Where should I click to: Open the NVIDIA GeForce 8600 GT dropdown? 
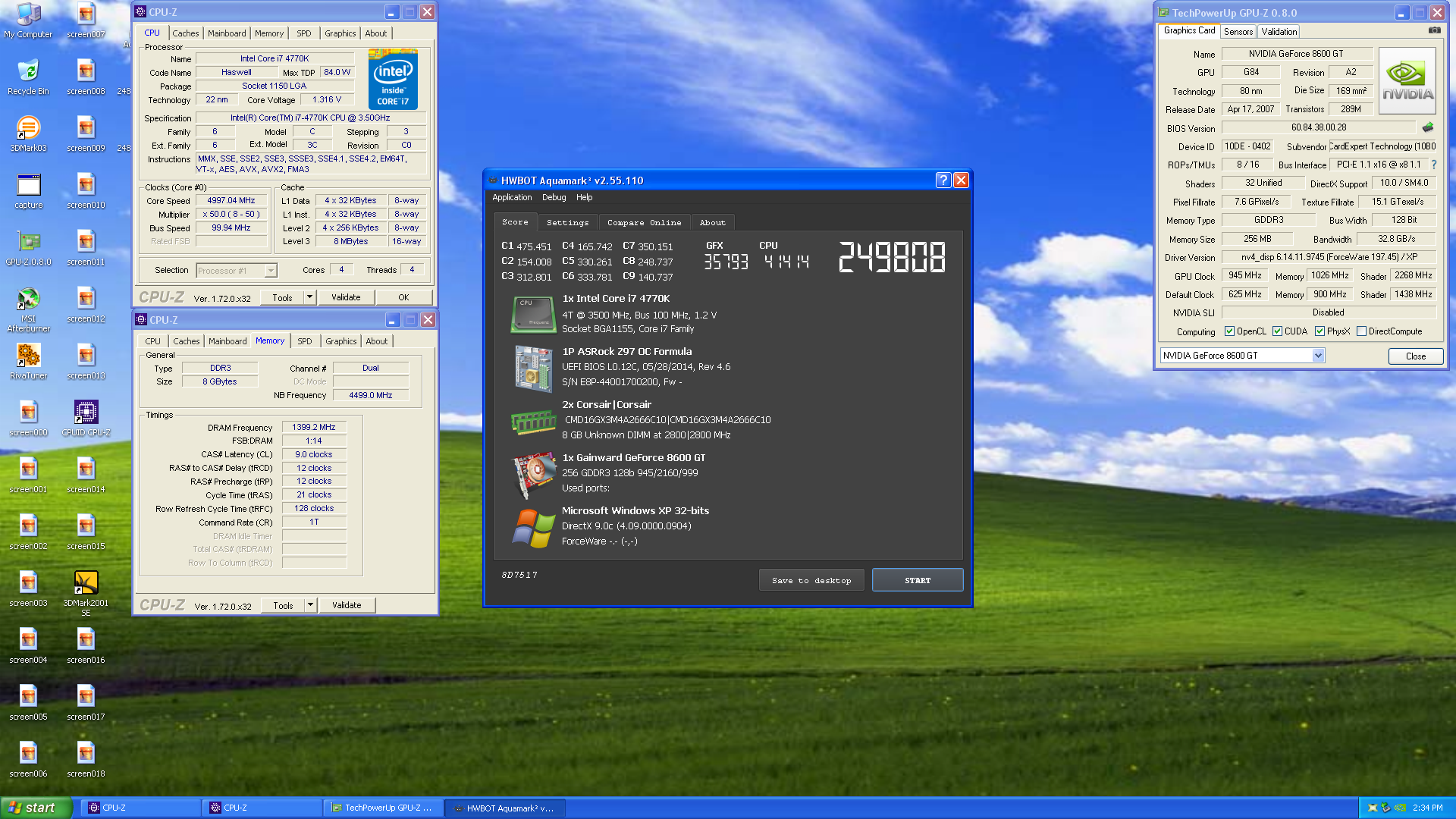[1242, 356]
